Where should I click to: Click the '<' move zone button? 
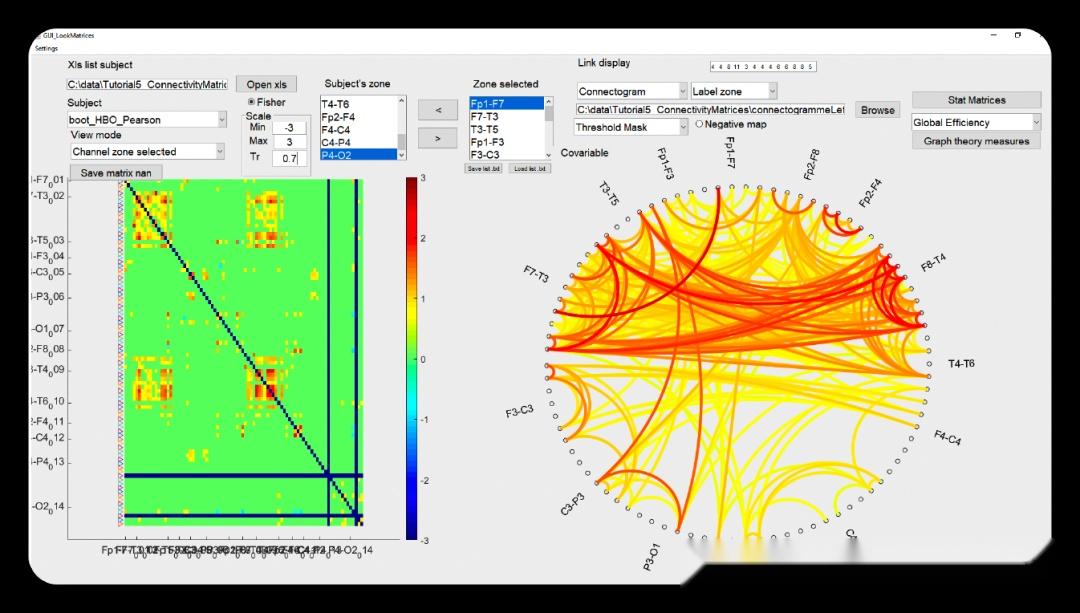click(437, 110)
